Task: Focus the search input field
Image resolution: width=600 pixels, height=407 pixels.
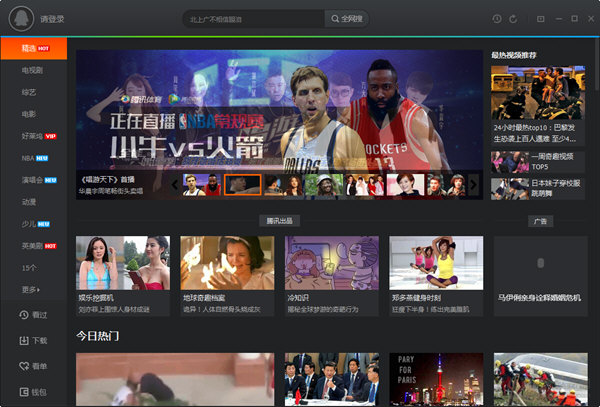Action: [254, 19]
